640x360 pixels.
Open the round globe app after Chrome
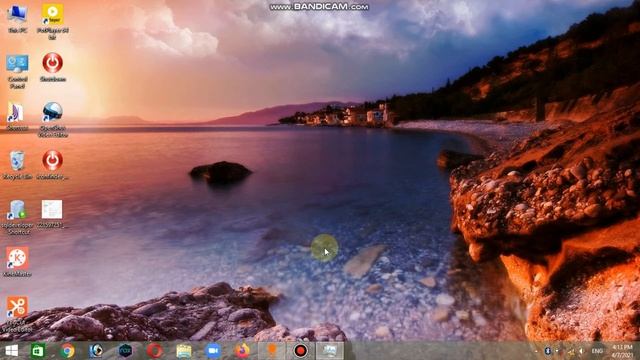pyautogui.click(x=96, y=351)
